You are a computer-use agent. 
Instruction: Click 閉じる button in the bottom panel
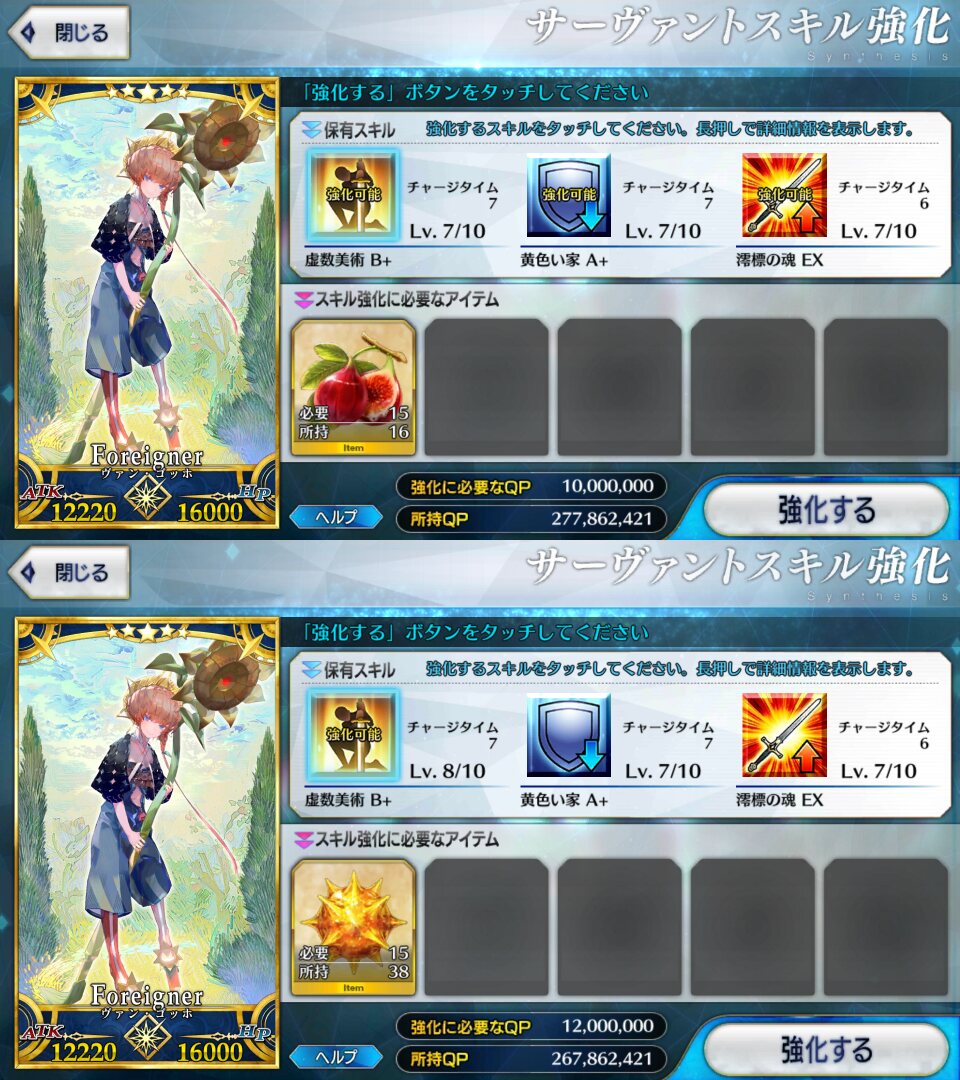70,572
